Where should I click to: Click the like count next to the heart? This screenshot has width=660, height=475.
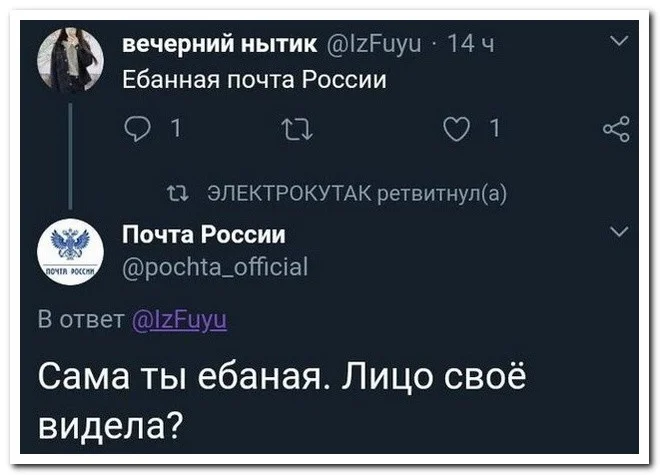click(x=495, y=129)
